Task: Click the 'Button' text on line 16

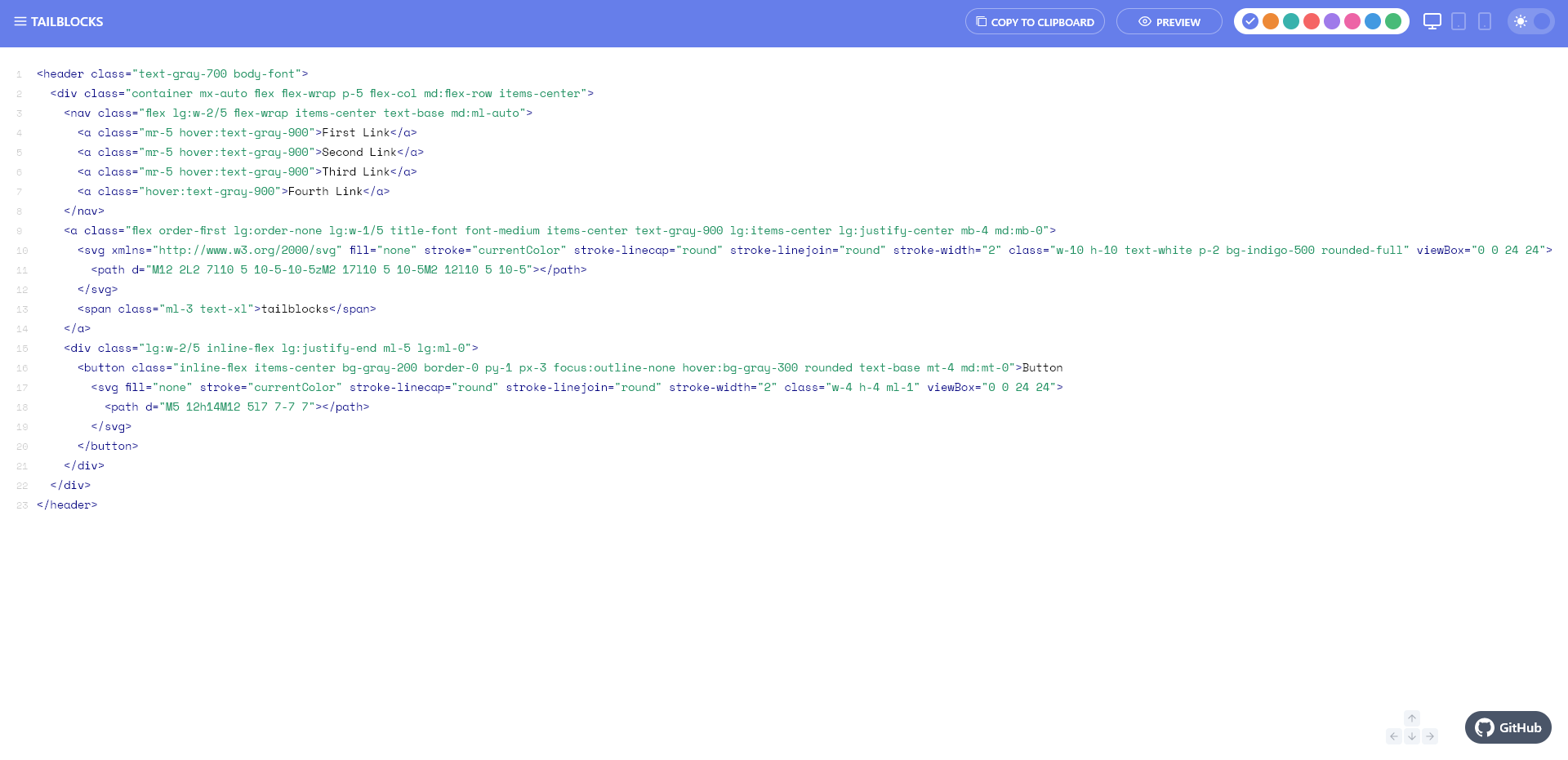Action: point(1042,367)
